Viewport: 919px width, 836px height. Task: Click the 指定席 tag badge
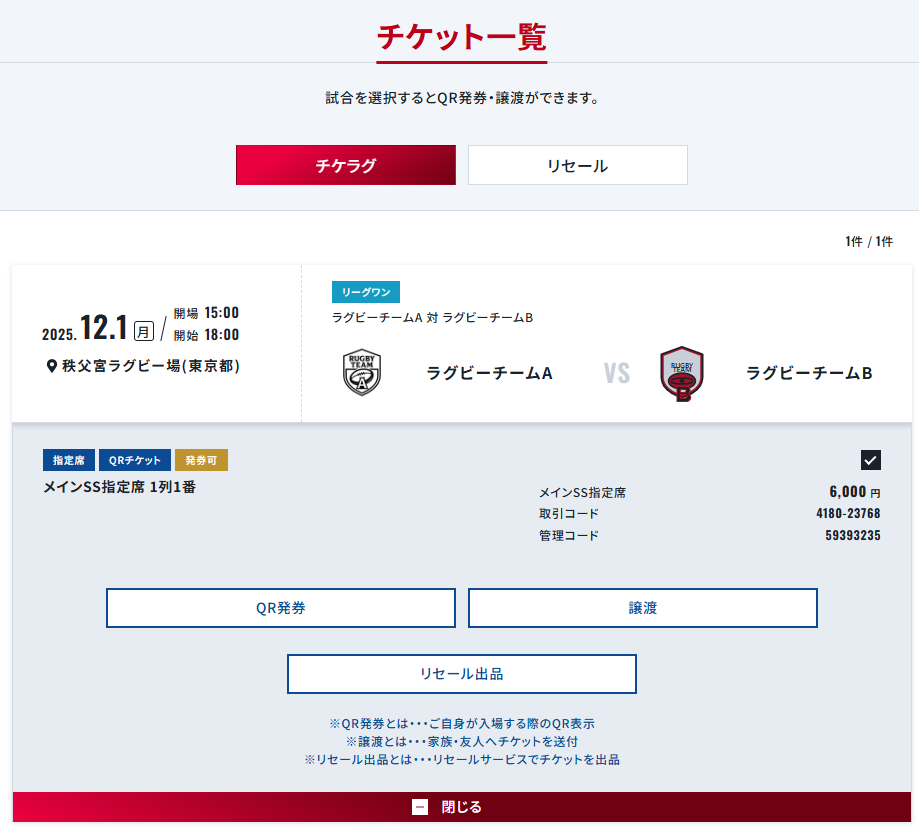(x=69, y=460)
